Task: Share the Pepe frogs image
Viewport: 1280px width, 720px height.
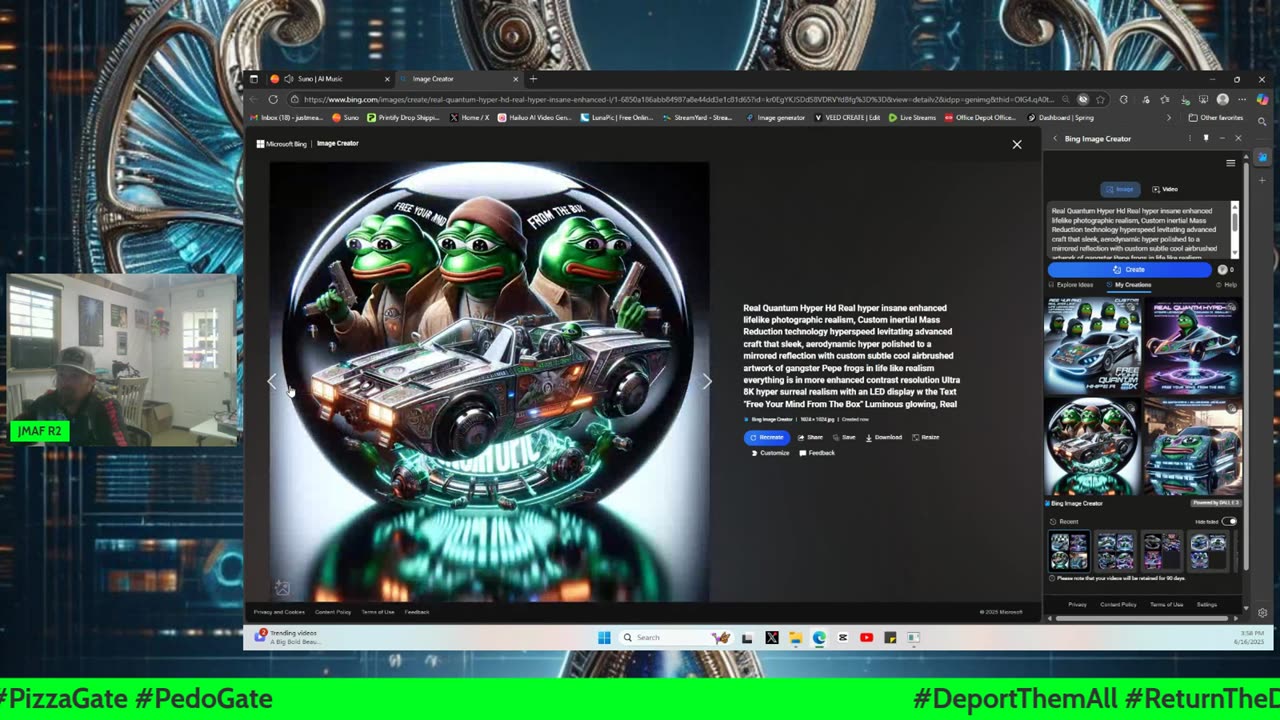Action: point(810,437)
